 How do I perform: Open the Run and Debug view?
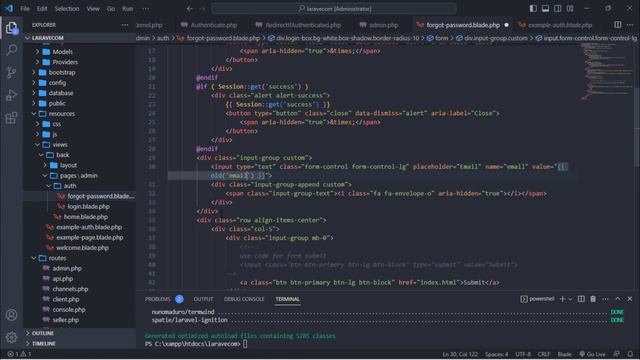pos(11,95)
